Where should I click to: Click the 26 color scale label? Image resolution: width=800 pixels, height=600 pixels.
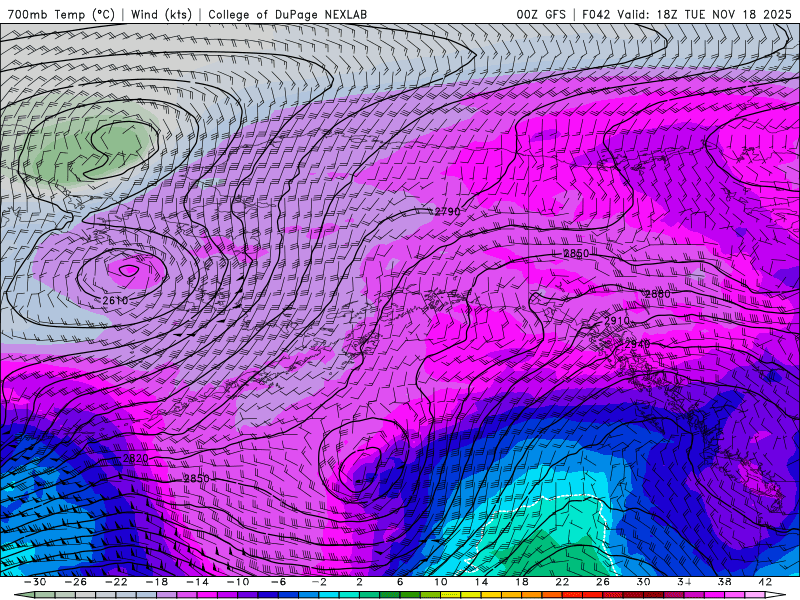click(603, 582)
